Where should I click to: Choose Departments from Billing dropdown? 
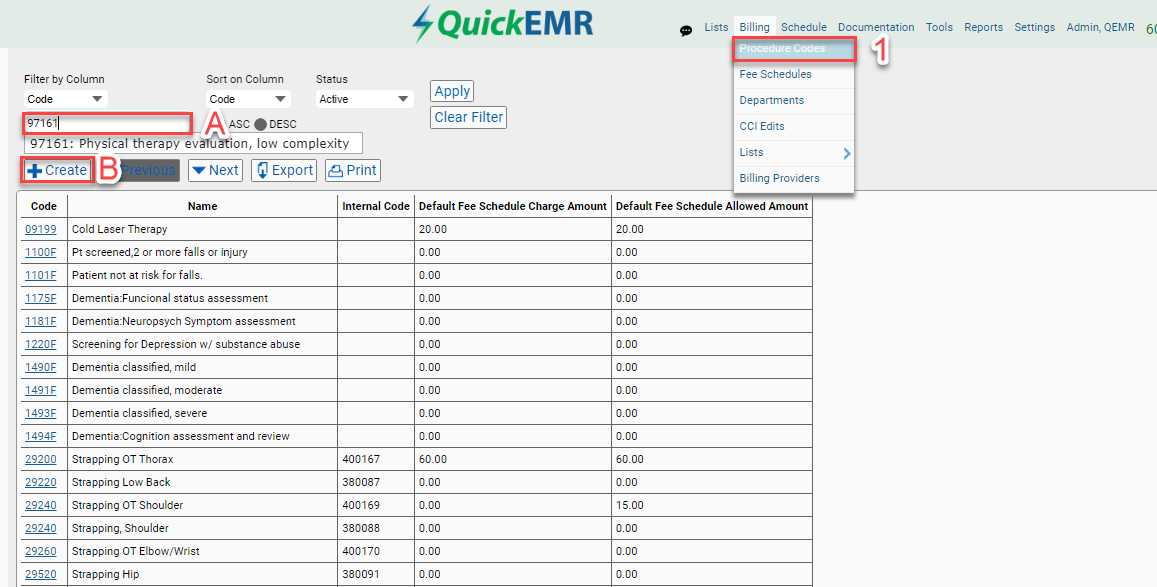click(x=794, y=100)
